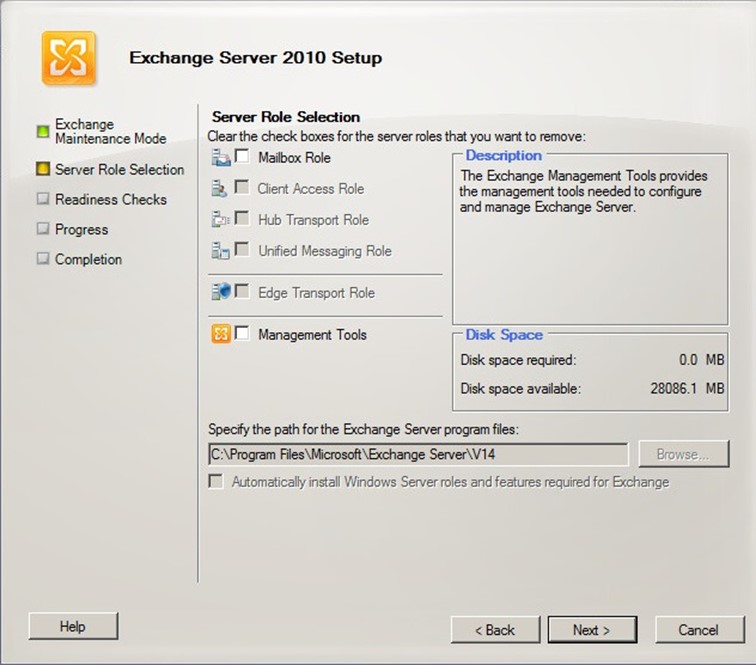The width and height of the screenshot is (756, 665).
Task: Click the Description text about Management Tools
Action: click(x=583, y=191)
